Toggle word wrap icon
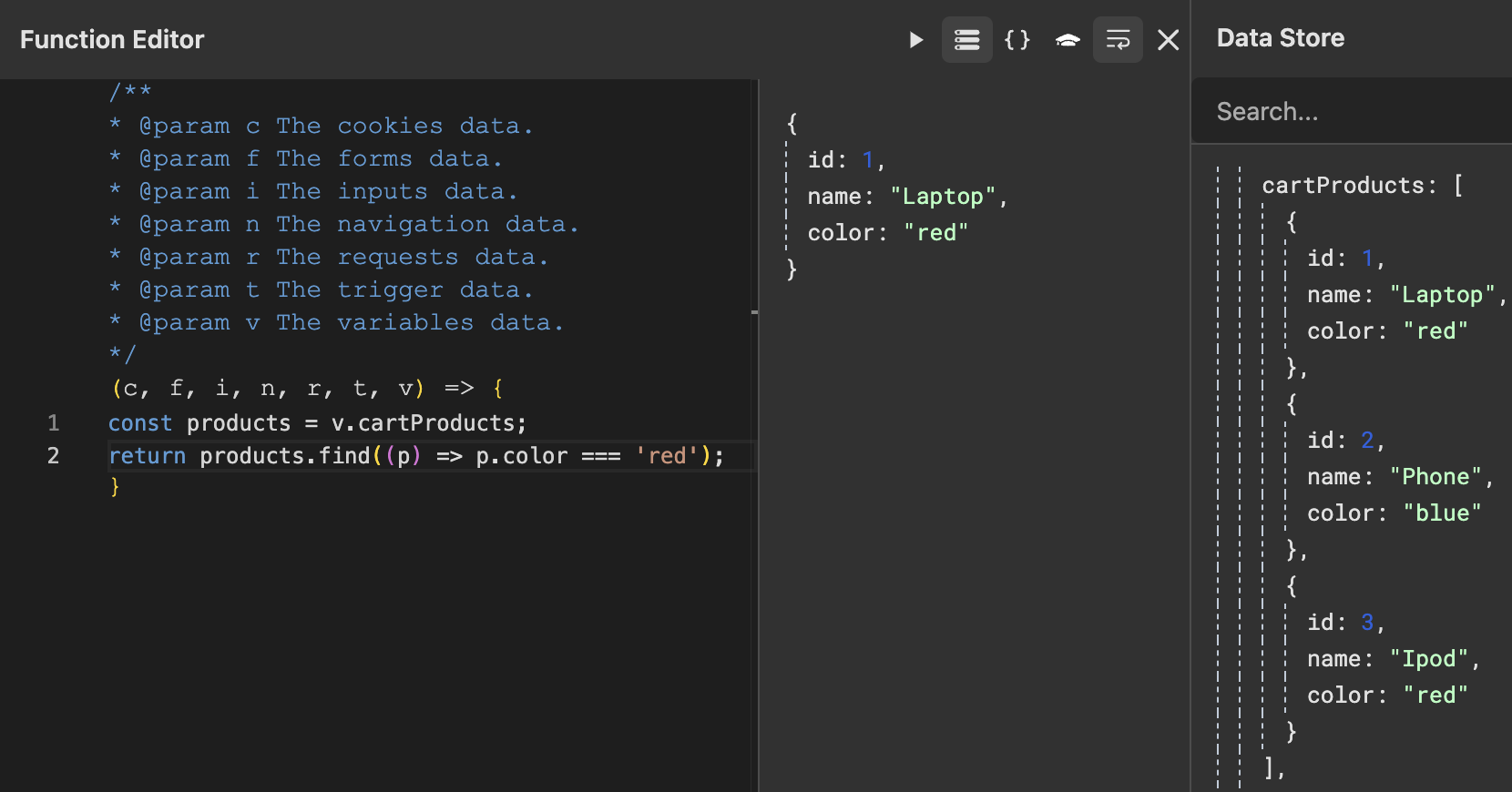 point(1118,40)
